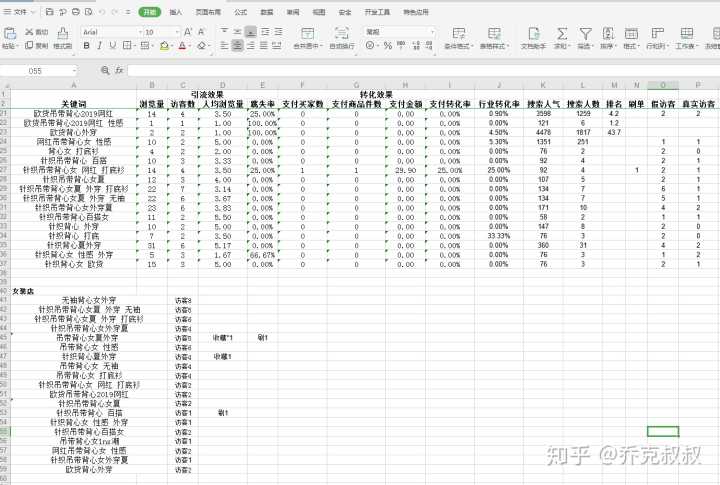Apply the yellow fill color
720x485 pixels.
164,45
